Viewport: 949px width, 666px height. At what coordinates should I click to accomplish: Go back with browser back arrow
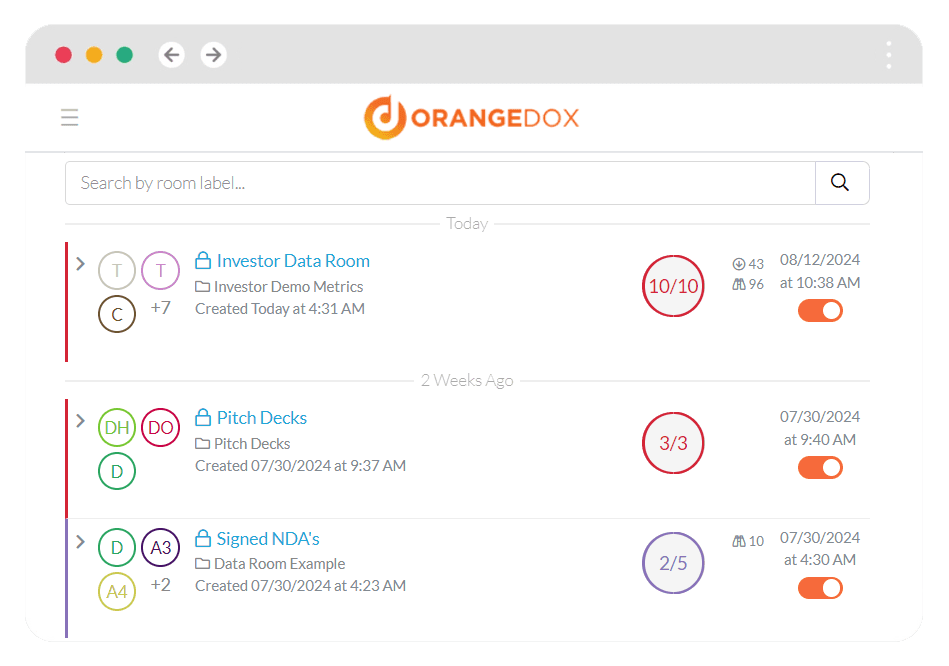coord(172,55)
